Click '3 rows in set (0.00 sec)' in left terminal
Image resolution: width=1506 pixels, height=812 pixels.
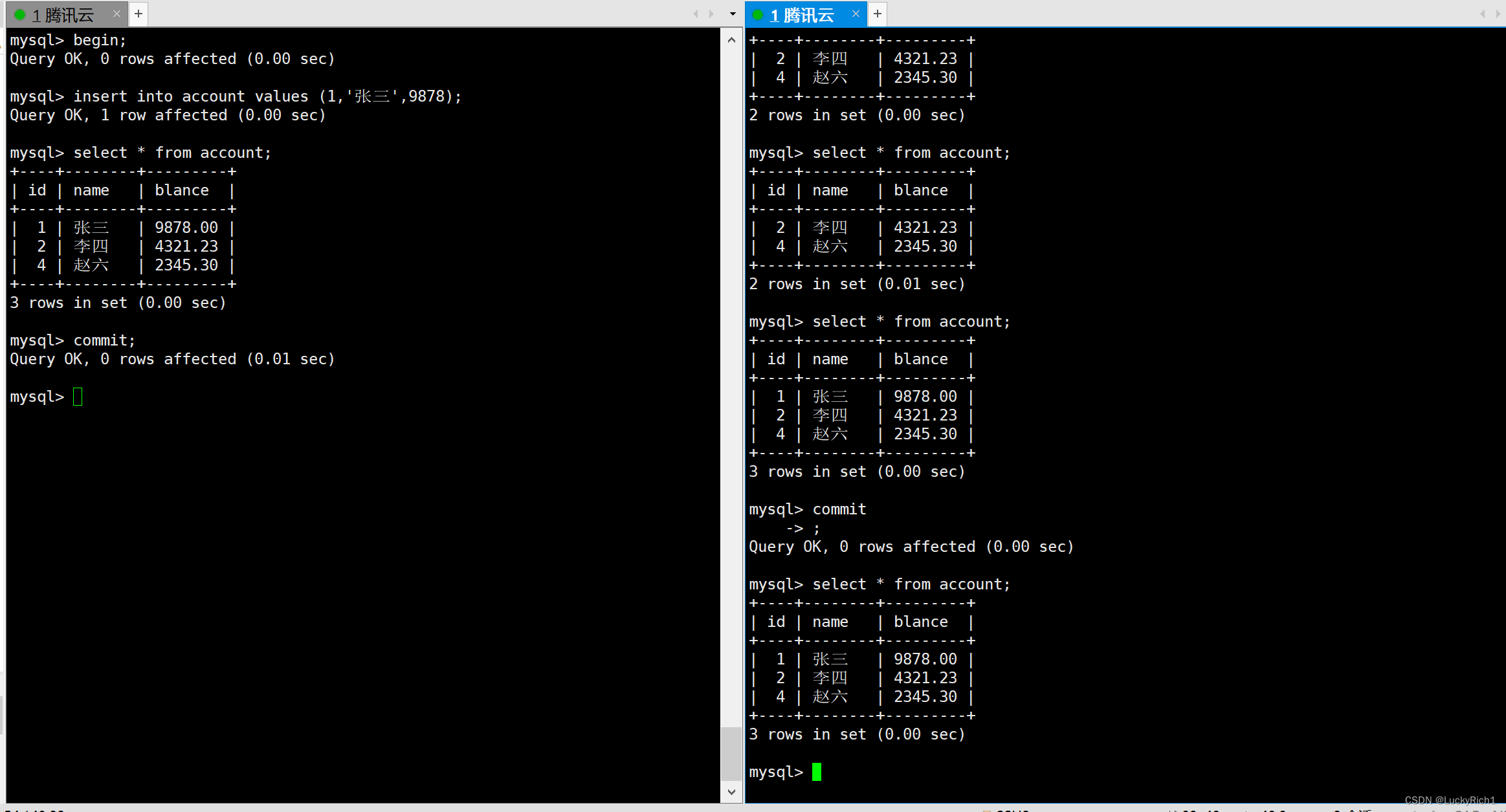click(x=118, y=303)
